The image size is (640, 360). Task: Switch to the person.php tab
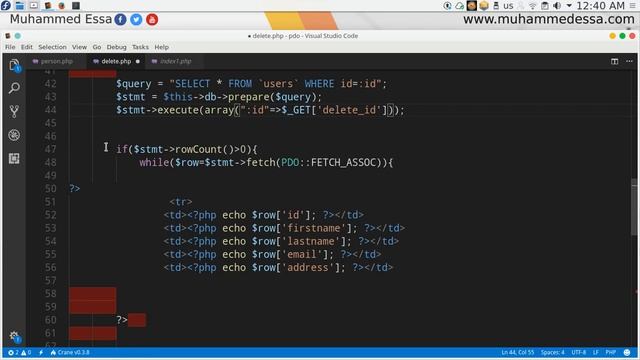pyautogui.click(x=56, y=61)
